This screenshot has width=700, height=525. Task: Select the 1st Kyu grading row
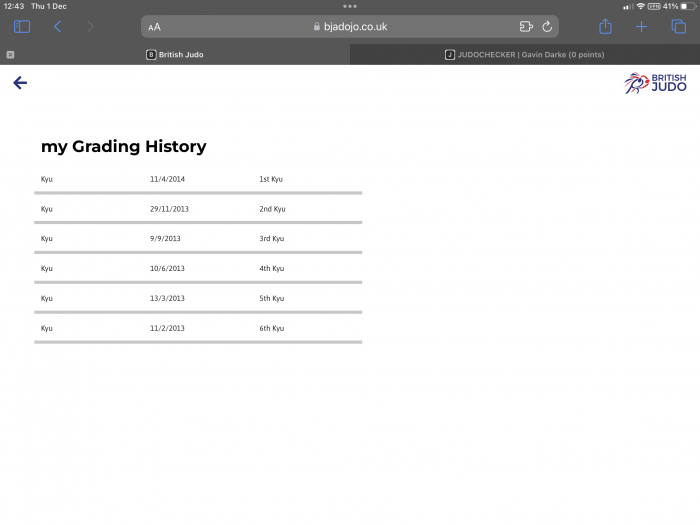point(198,179)
